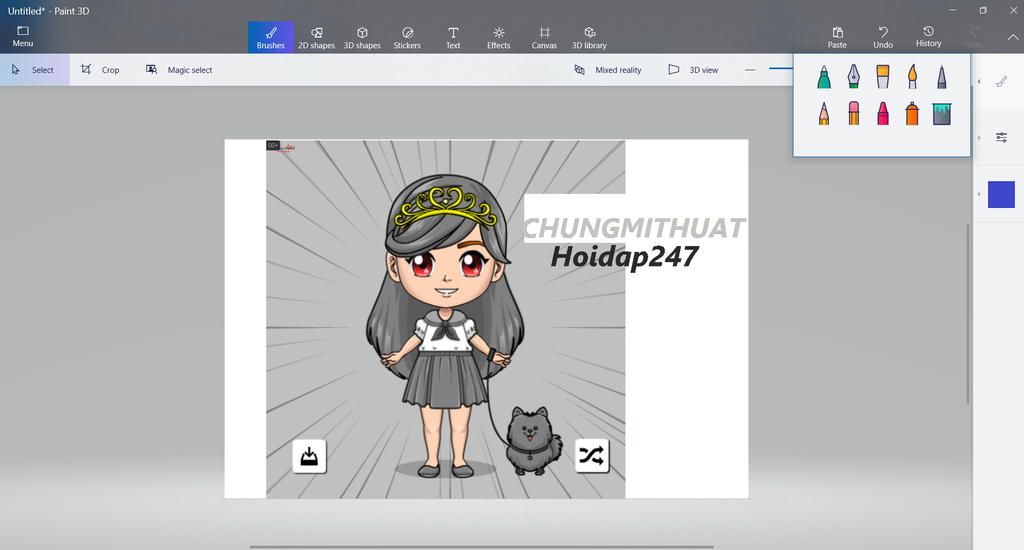Select the Pencil brush

click(x=824, y=114)
